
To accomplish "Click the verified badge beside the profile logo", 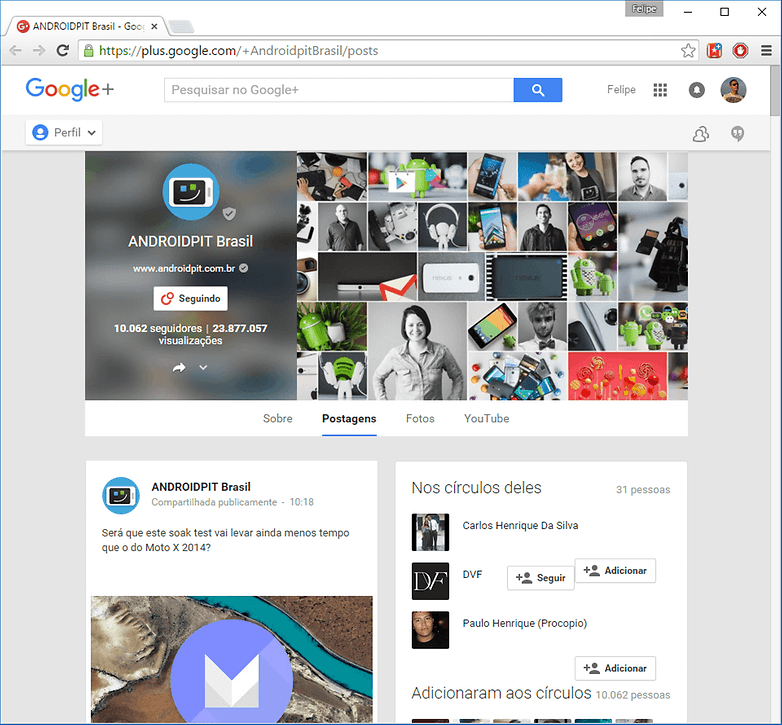I will point(229,213).
